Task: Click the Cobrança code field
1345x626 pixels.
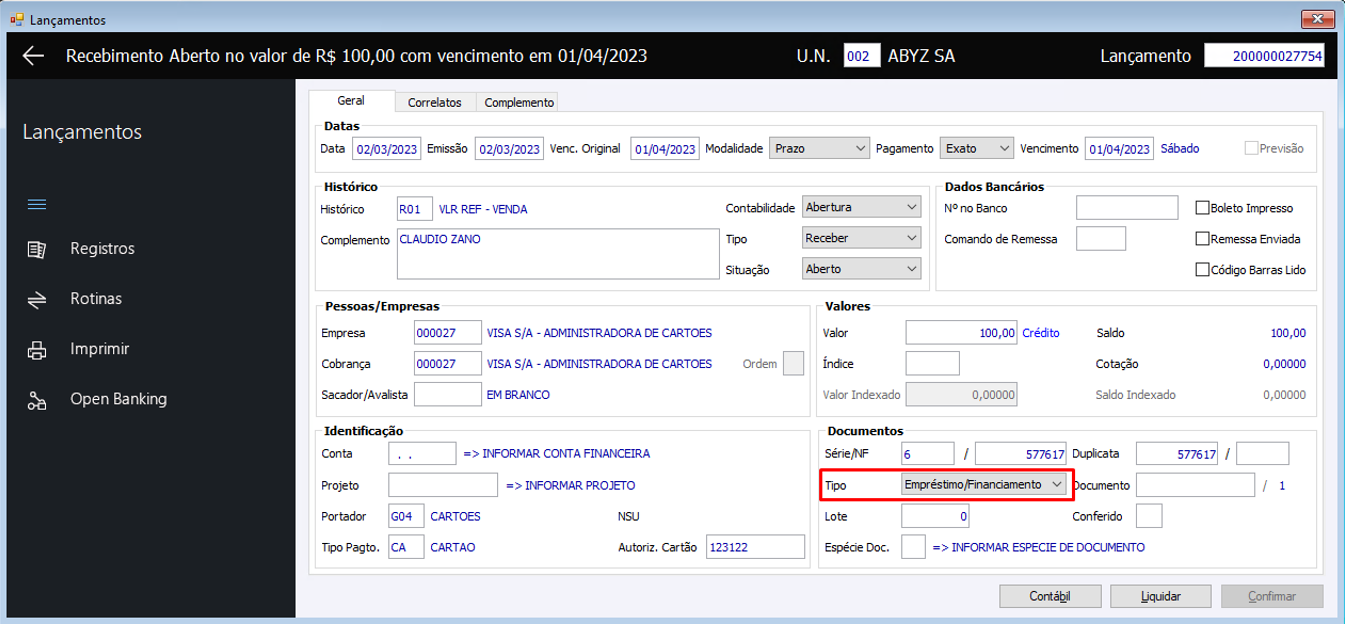Action: point(448,364)
